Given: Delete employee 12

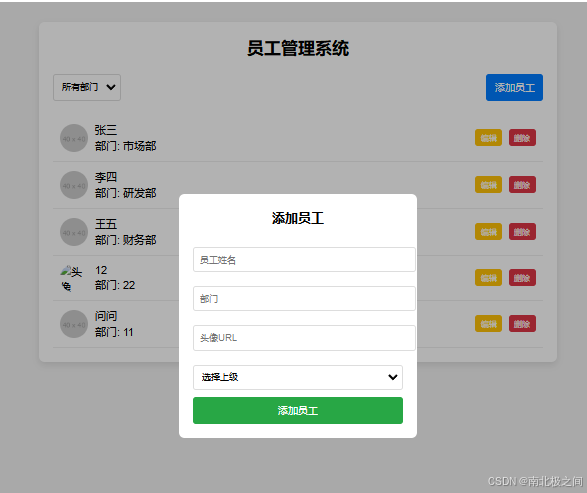Looking at the screenshot, I should (x=522, y=278).
